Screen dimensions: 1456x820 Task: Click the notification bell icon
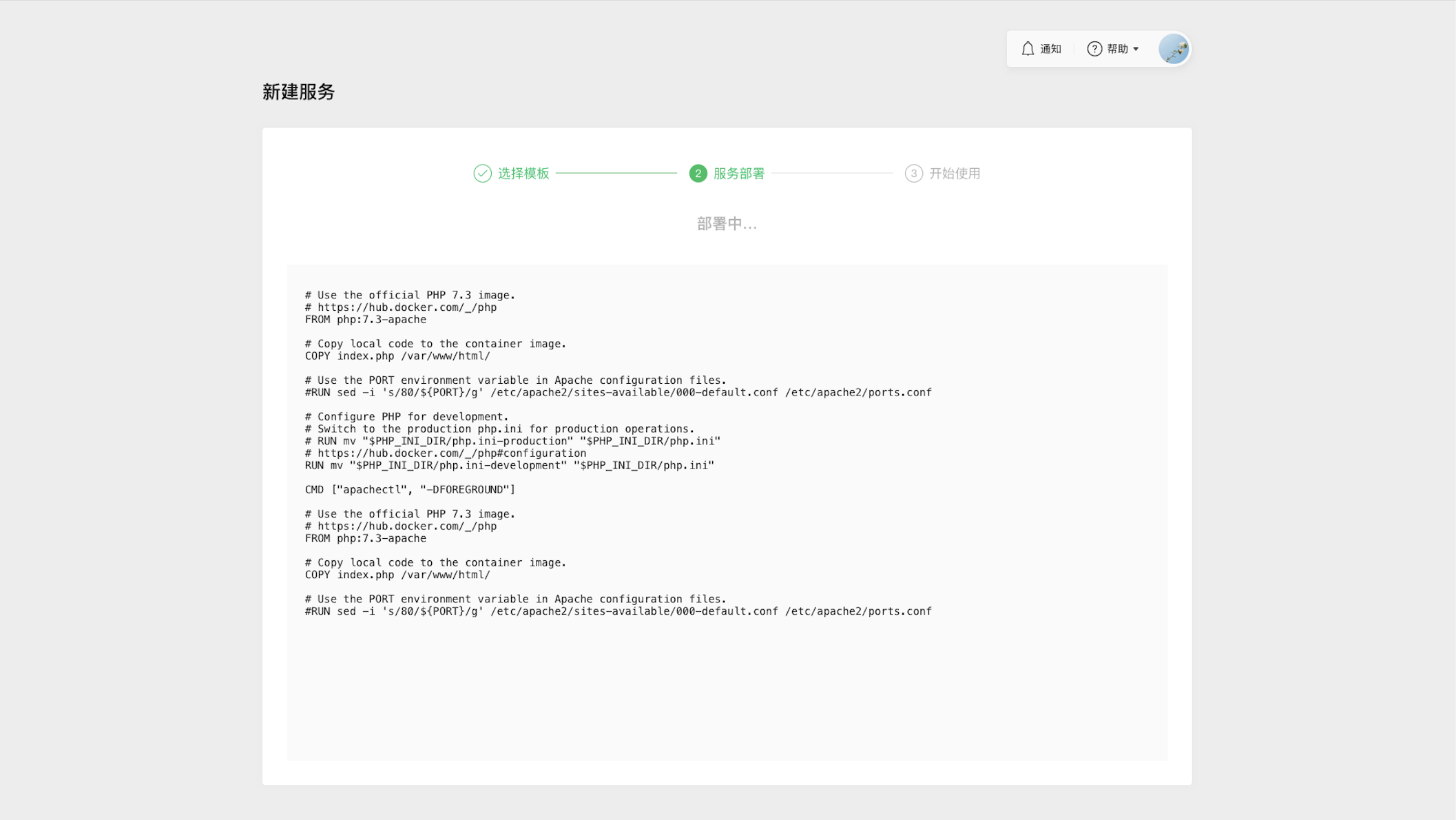[x=1028, y=49]
